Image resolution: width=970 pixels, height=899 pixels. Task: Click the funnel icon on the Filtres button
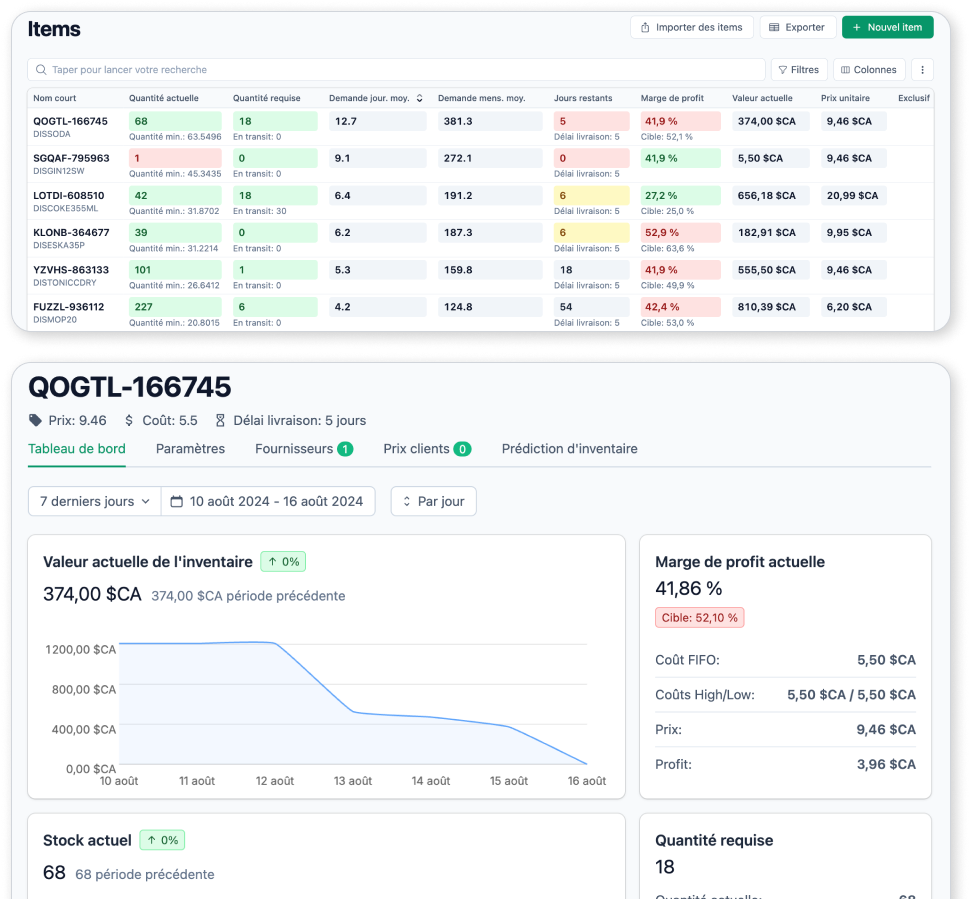click(783, 69)
